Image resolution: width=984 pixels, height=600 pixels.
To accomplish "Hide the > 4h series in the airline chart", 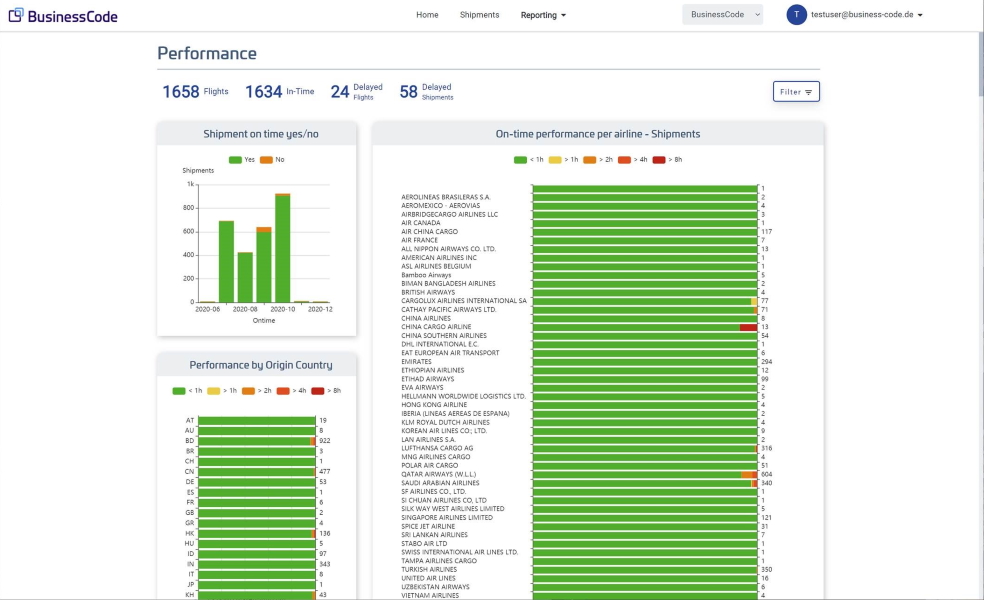I will click(633, 159).
